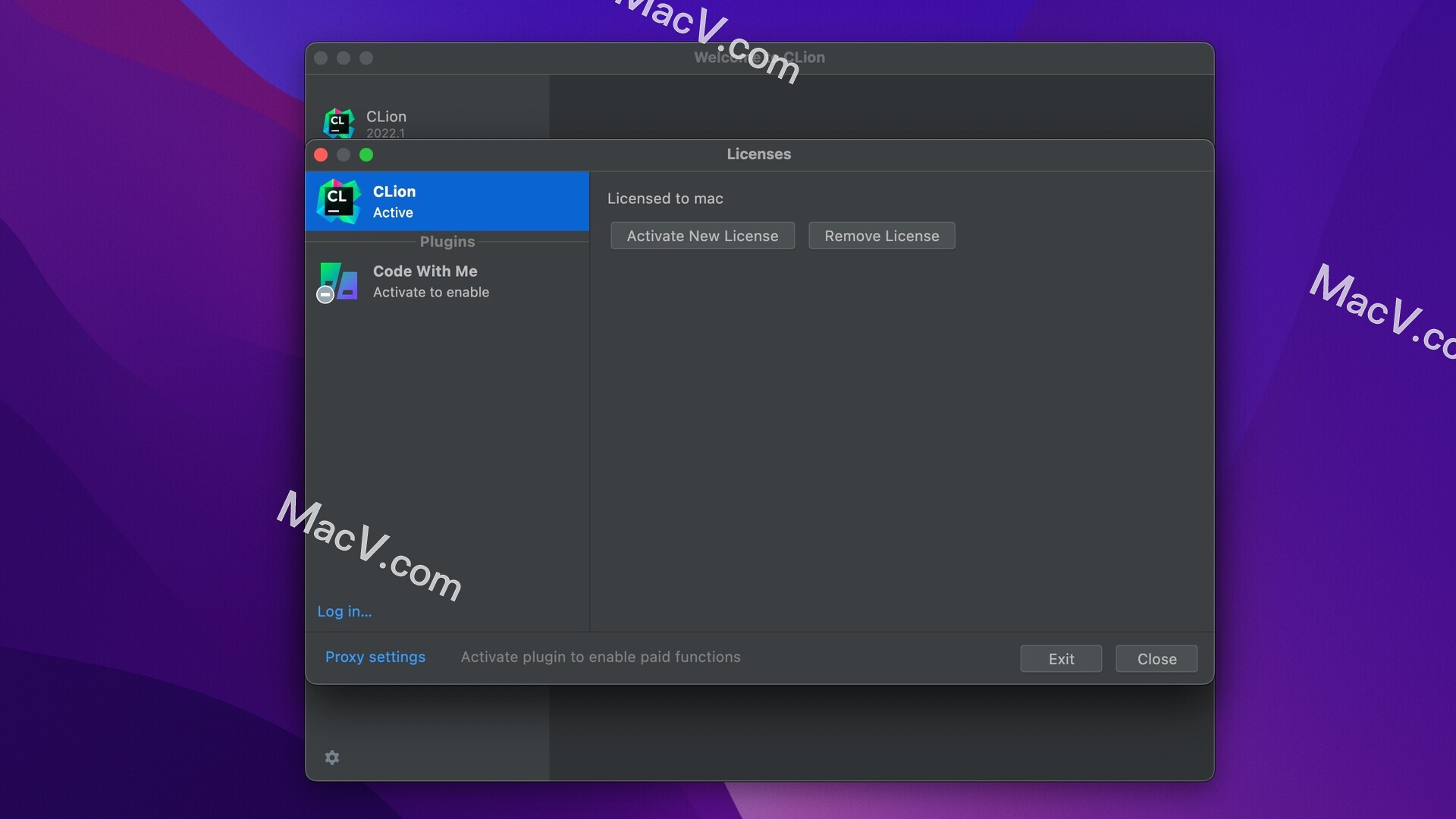Click Activate New License button
This screenshot has width=1456, height=819.
702,235
